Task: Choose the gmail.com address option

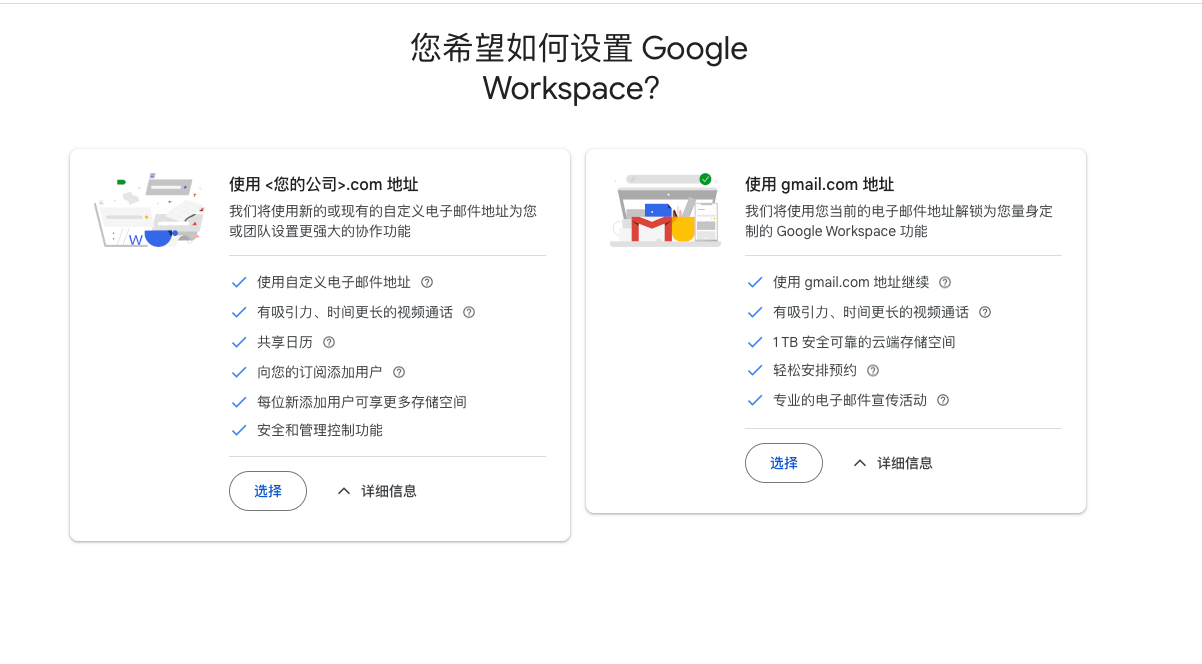Action: pos(784,463)
